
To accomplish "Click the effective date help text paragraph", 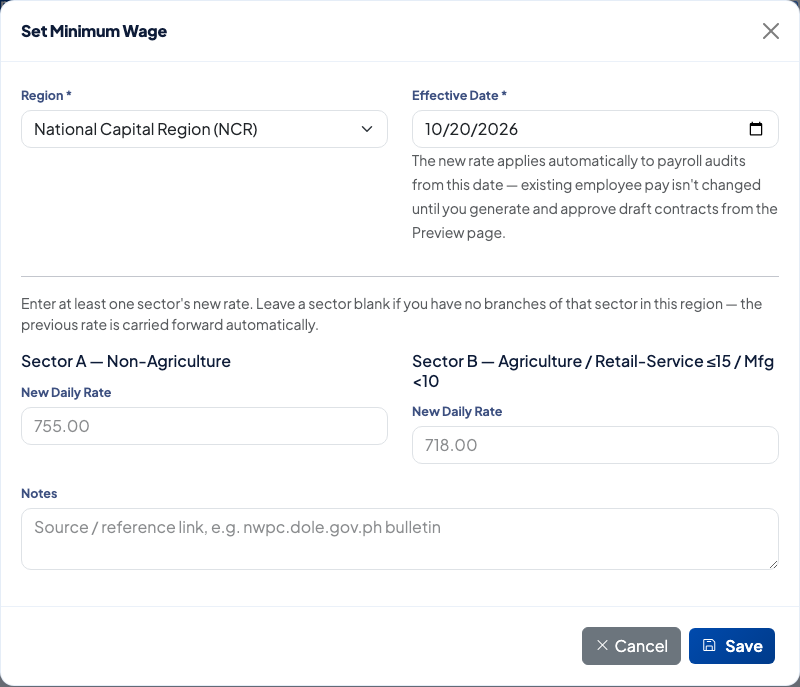I will 595,197.
